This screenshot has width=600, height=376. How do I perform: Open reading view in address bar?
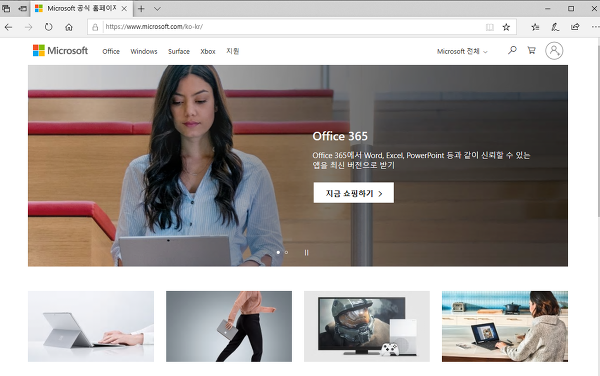pos(489,27)
